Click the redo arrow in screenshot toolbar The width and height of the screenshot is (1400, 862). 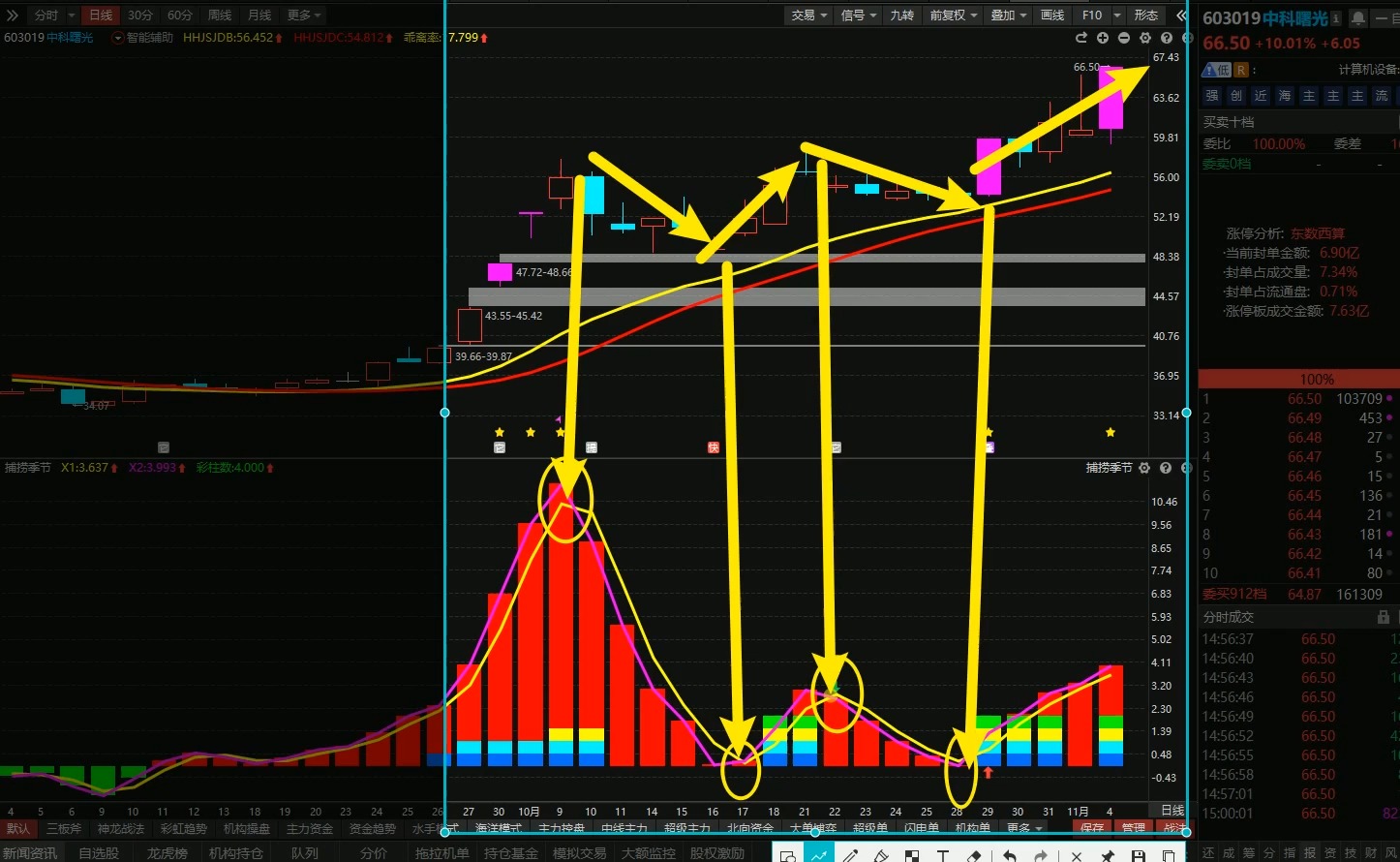1040,856
